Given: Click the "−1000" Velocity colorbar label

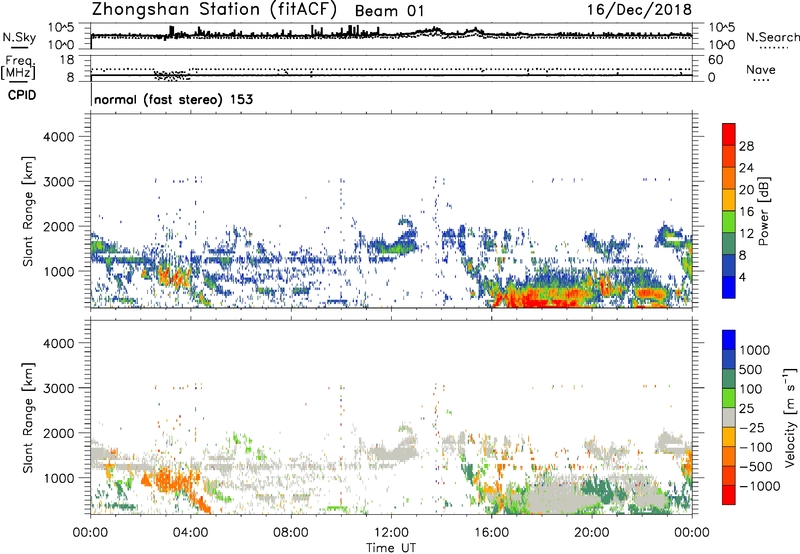Looking at the screenshot, I should [x=759, y=486].
